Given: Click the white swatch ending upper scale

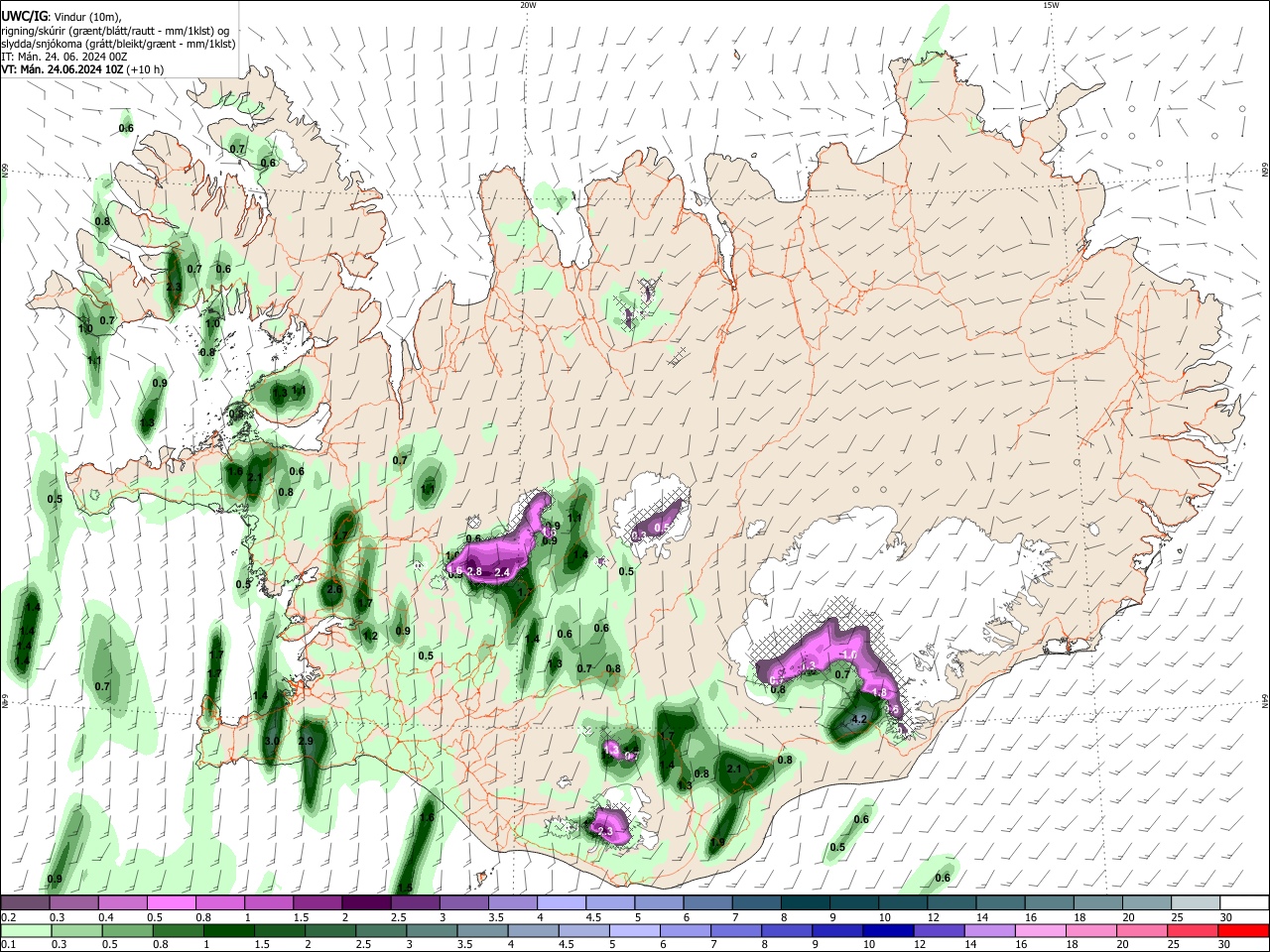Looking at the screenshot, I should tap(1245, 903).
